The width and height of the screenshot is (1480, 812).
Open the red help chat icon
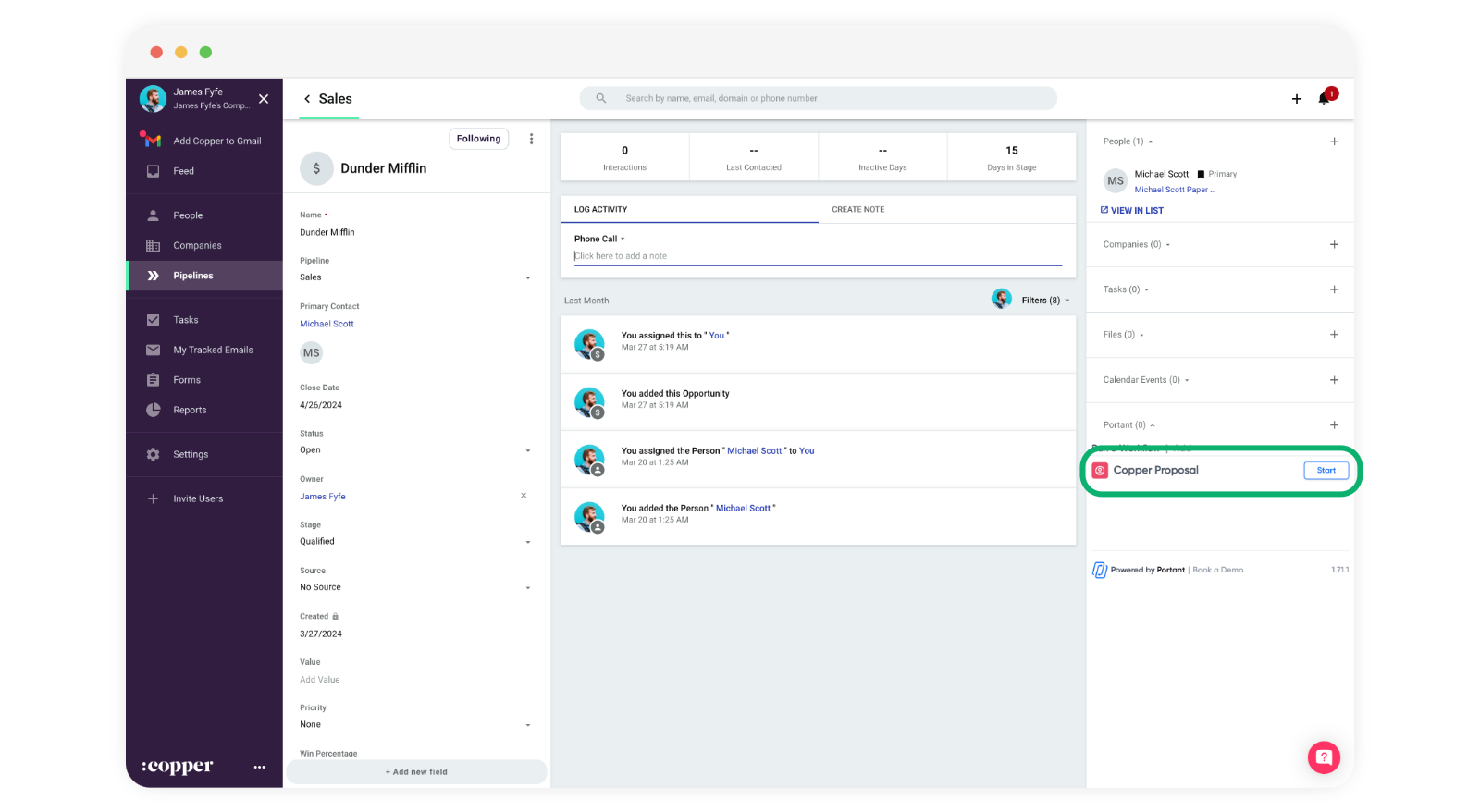pos(1324,757)
